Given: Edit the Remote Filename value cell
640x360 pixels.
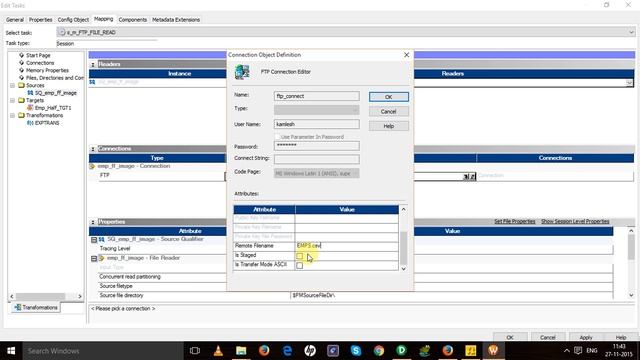Looking at the screenshot, I should 347,246.
